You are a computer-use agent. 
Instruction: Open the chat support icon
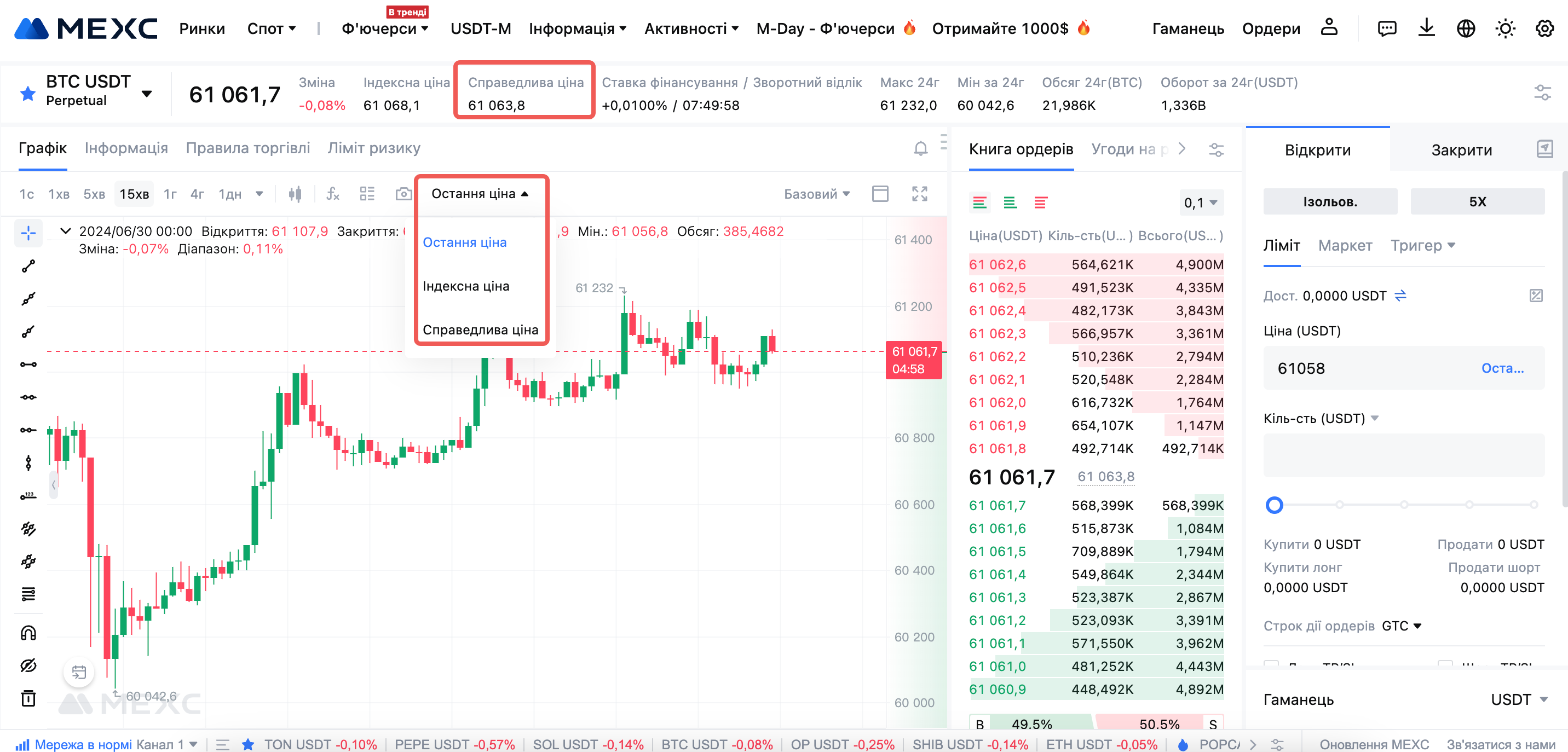tap(1387, 28)
